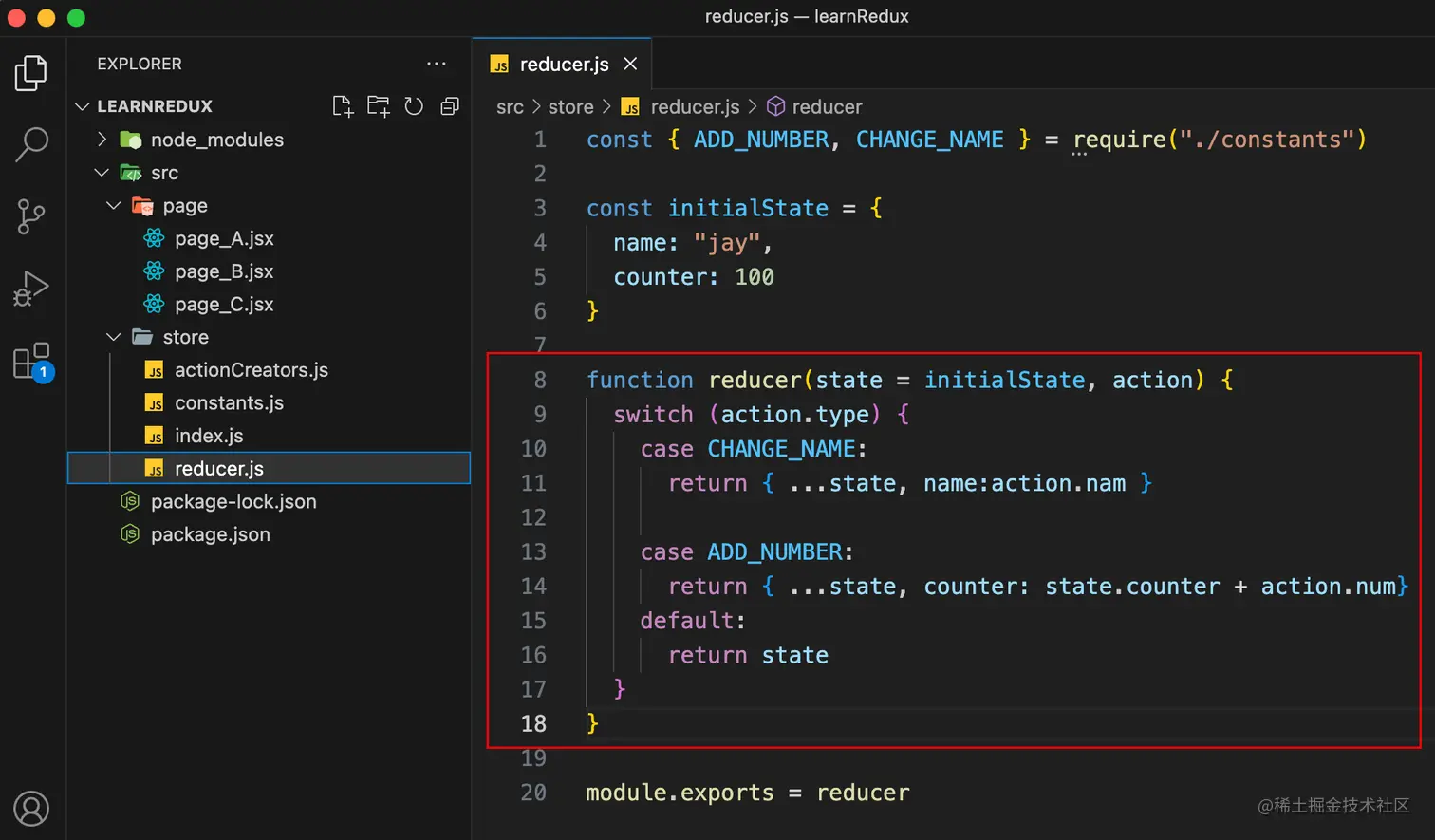The height and width of the screenshot is (840, 1435).
Task: Open the Accounts menu icon
Action: click(31, 808)
